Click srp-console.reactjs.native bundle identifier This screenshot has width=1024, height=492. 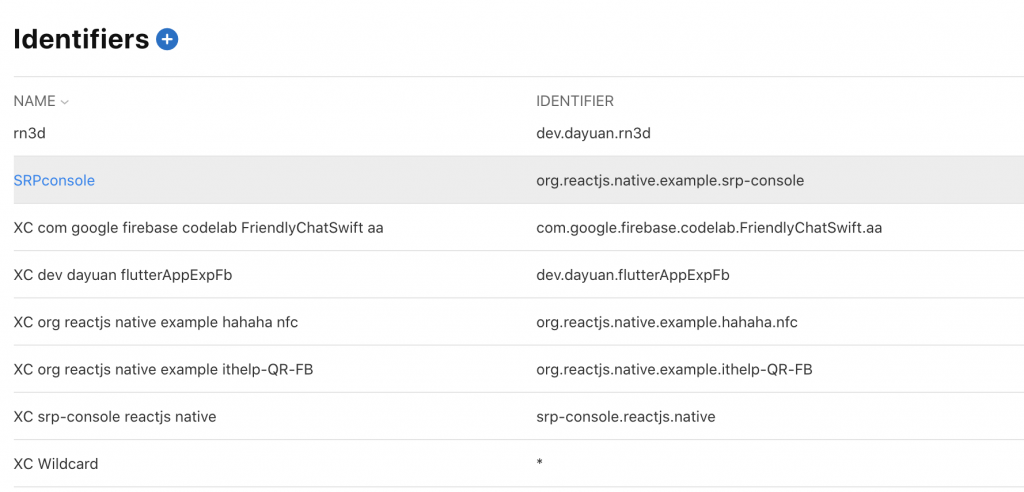(x=626, y=416)
